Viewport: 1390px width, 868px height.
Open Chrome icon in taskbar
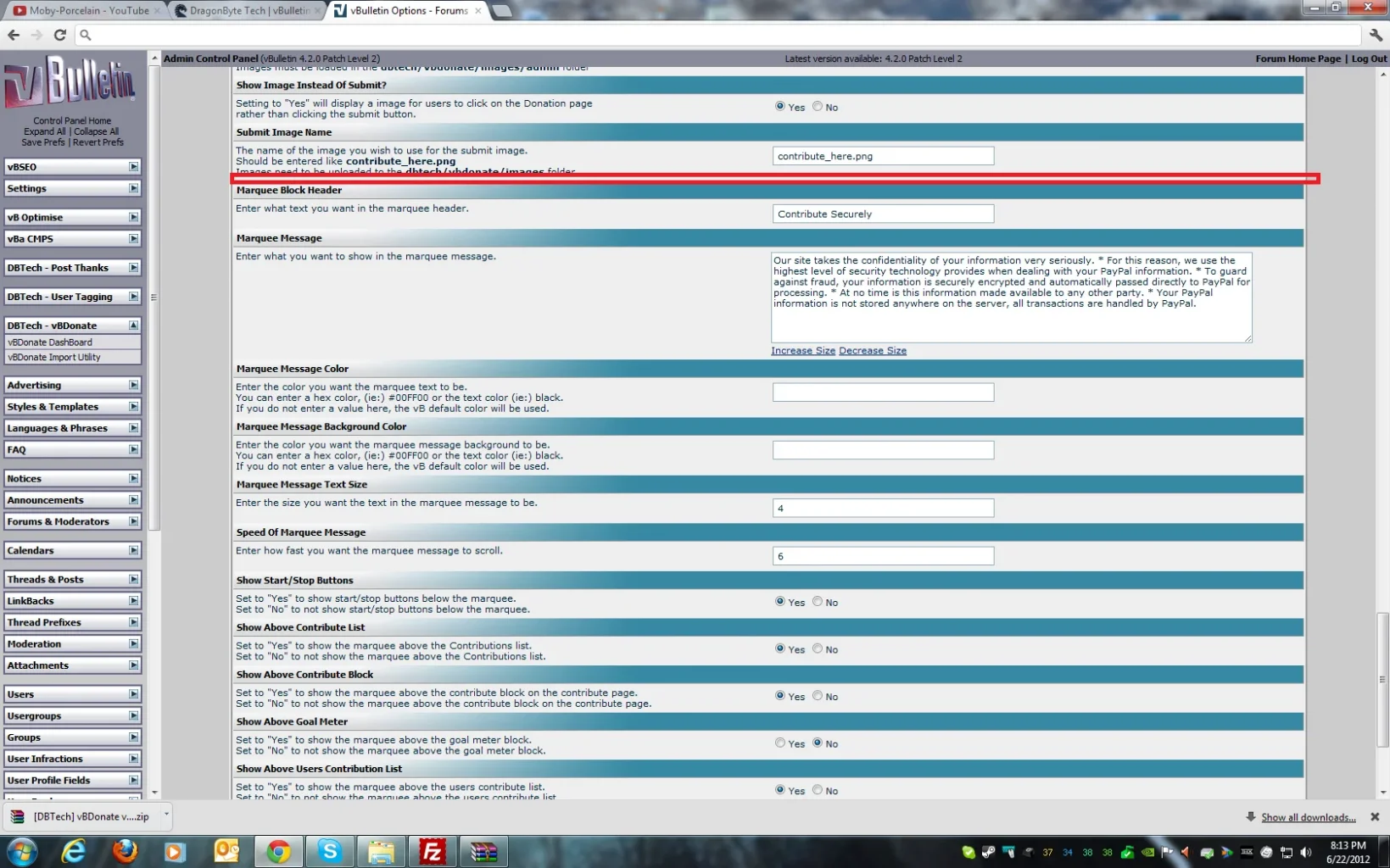tap(278, 851)
